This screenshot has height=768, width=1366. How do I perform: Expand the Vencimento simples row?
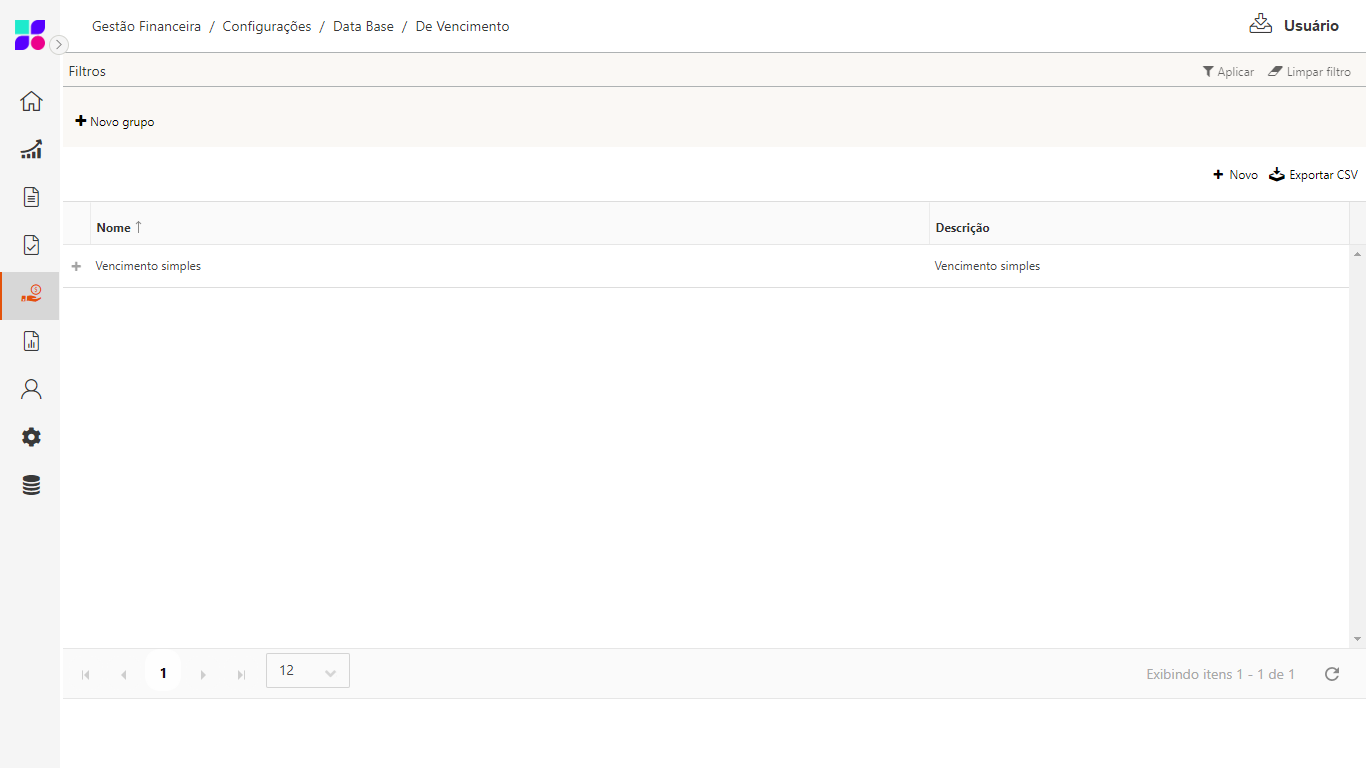click(x=76, y=267)
